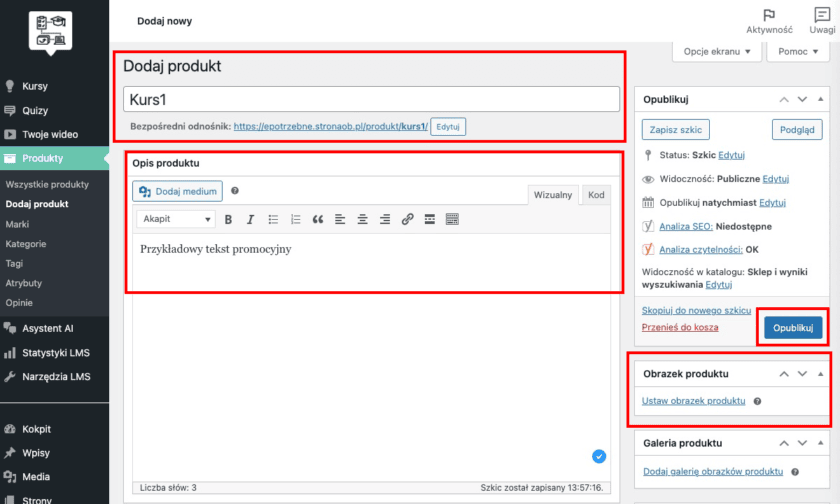Click the Dodaj medium button
The height and width of the screenshot is (504, 840).
tap(177, 191)
